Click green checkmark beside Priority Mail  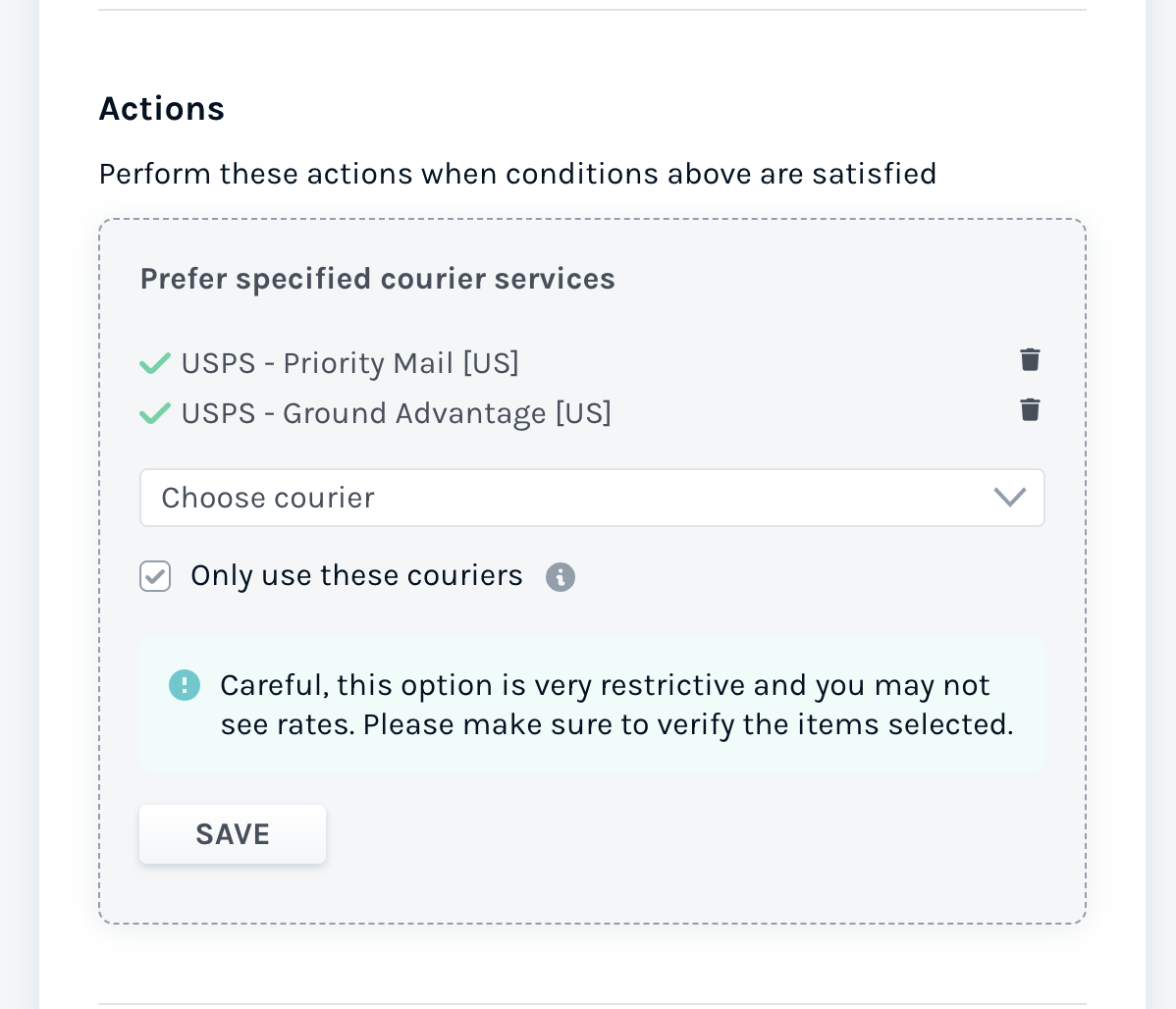point(155,363)
